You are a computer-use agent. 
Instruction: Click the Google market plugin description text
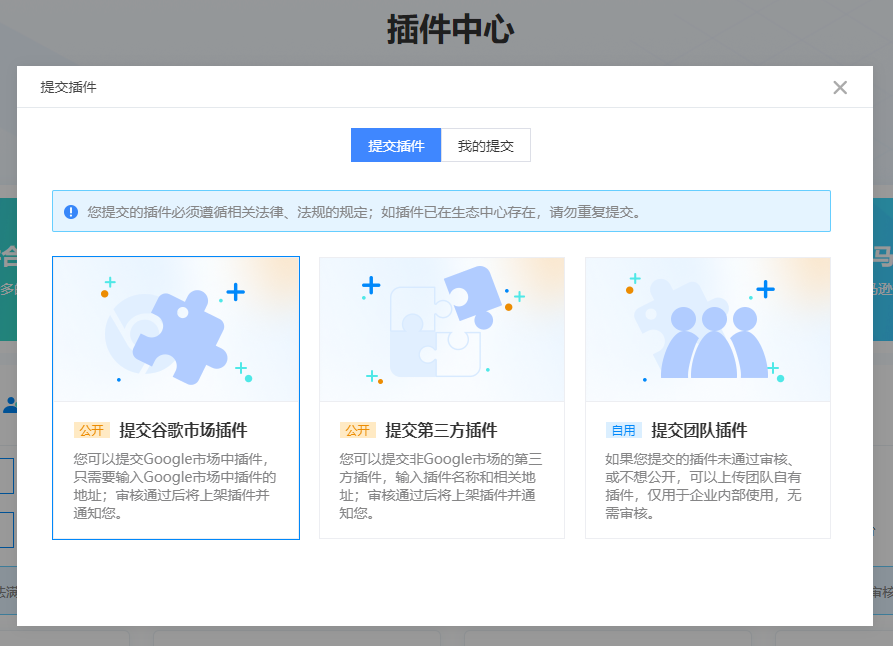click(175, 486)
